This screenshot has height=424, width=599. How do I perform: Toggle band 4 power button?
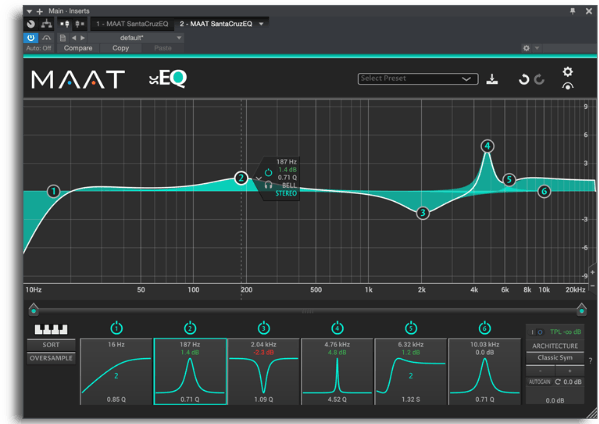(337, 328)
